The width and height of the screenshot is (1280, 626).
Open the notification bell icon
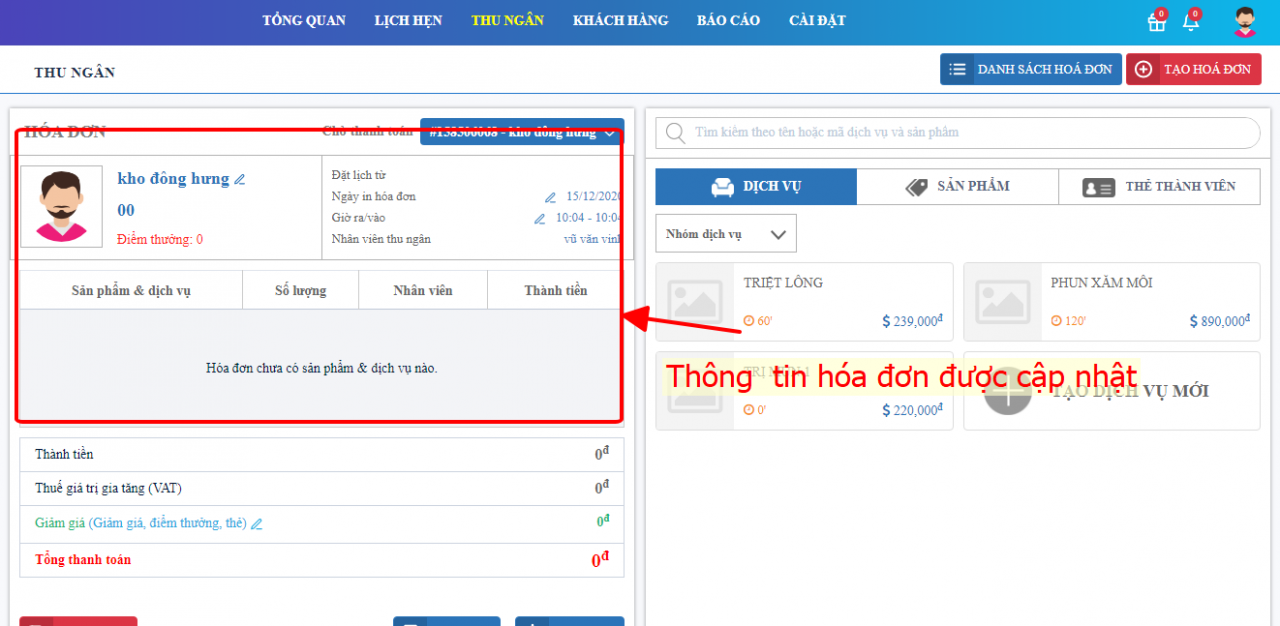1190,22
